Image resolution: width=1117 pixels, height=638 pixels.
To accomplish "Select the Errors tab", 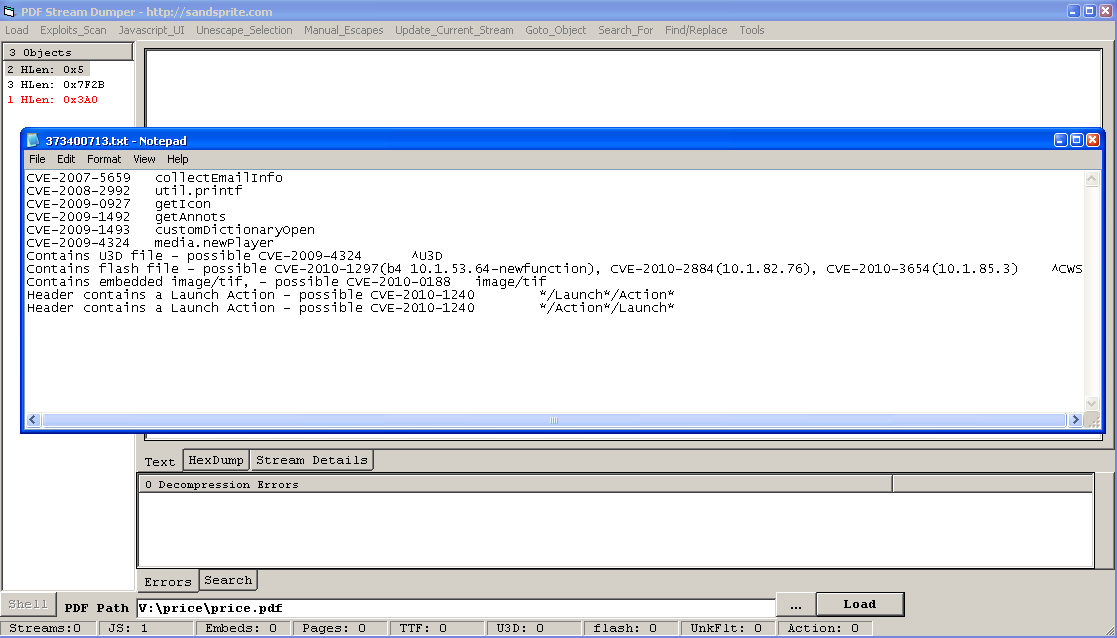I will [168, 582].
